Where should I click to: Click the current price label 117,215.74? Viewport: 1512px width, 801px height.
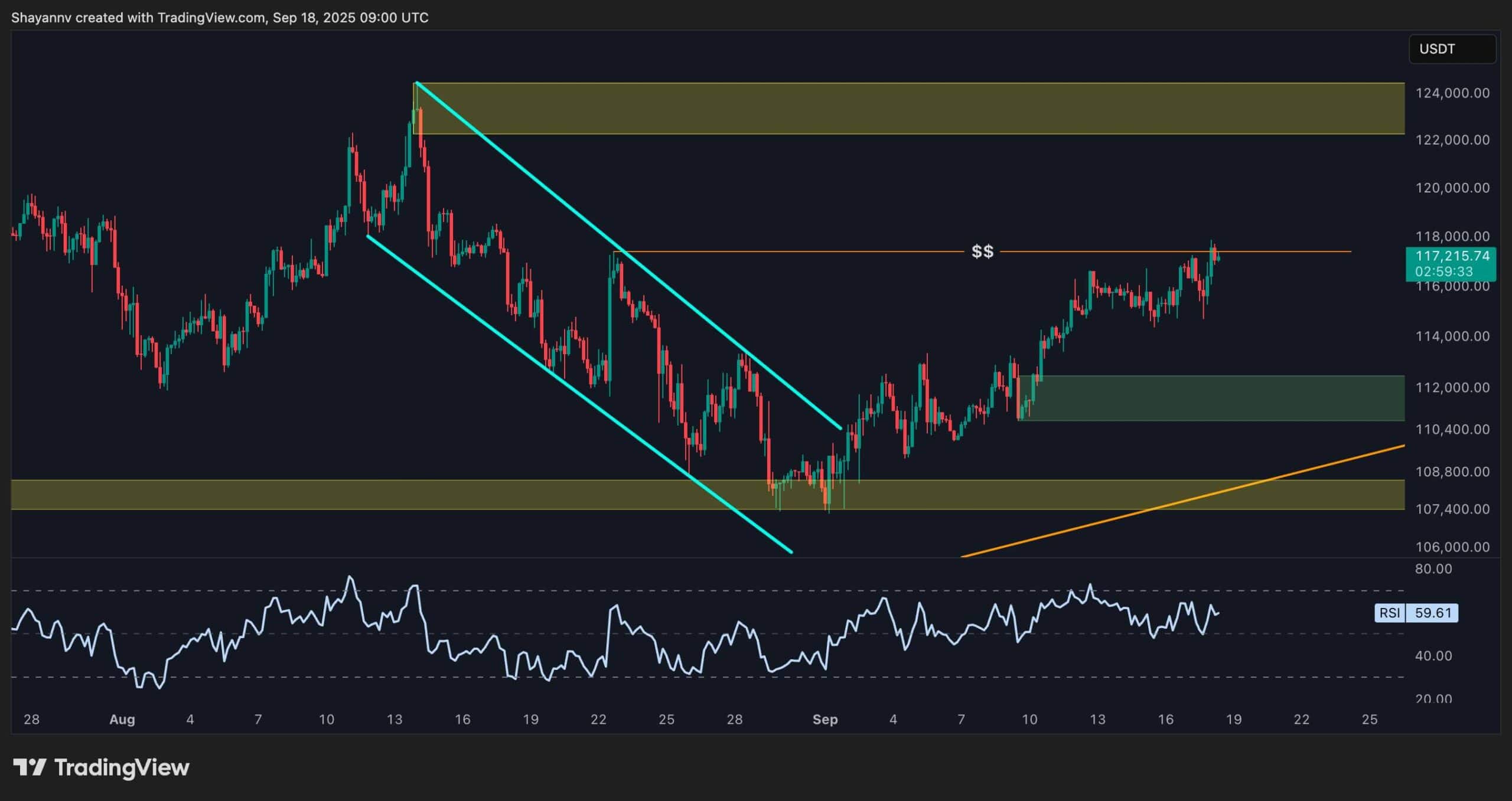[1452, 256]
